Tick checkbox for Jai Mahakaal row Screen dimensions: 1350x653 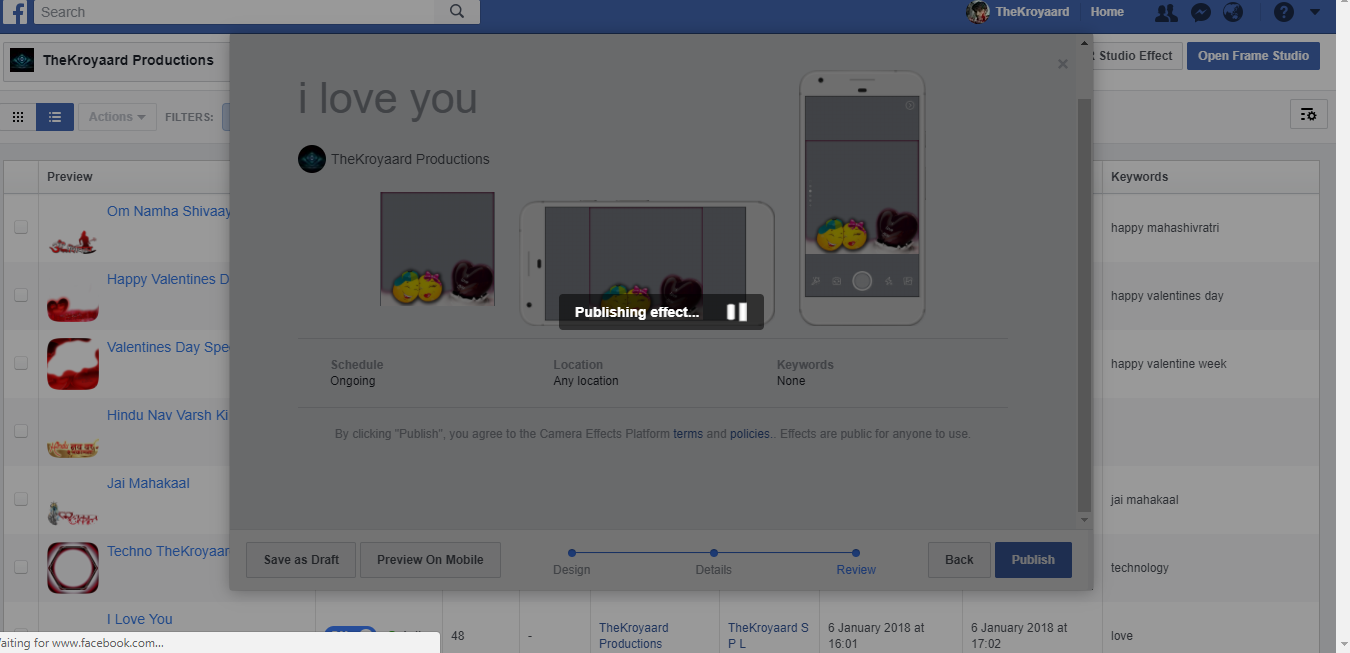coord(21,499)
